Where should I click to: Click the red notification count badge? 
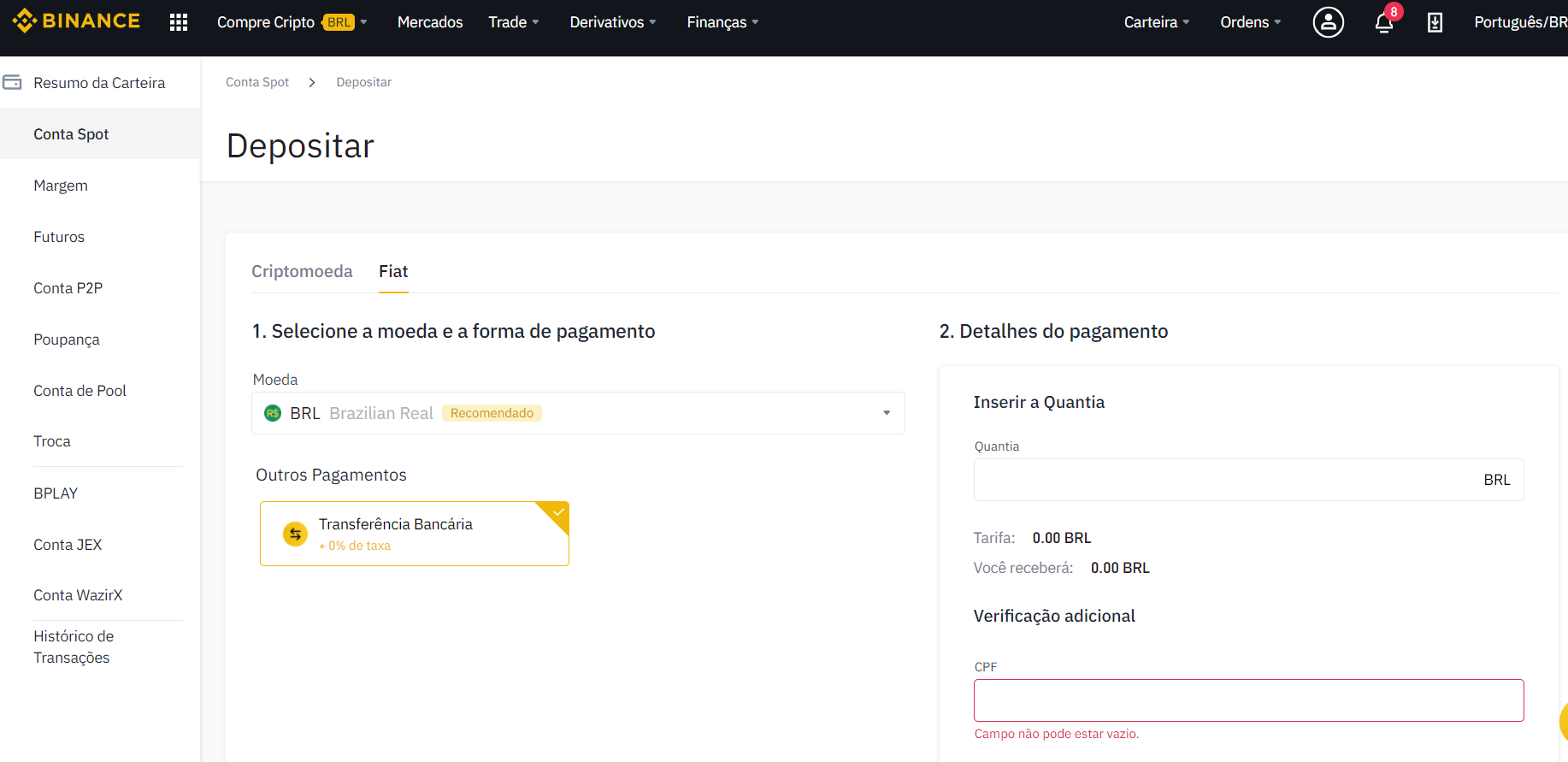tap(1394, 12)
